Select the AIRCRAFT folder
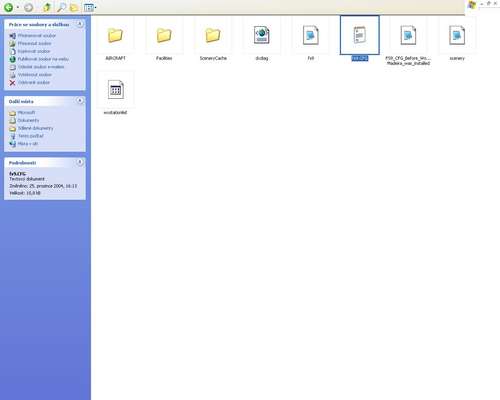 115,39
